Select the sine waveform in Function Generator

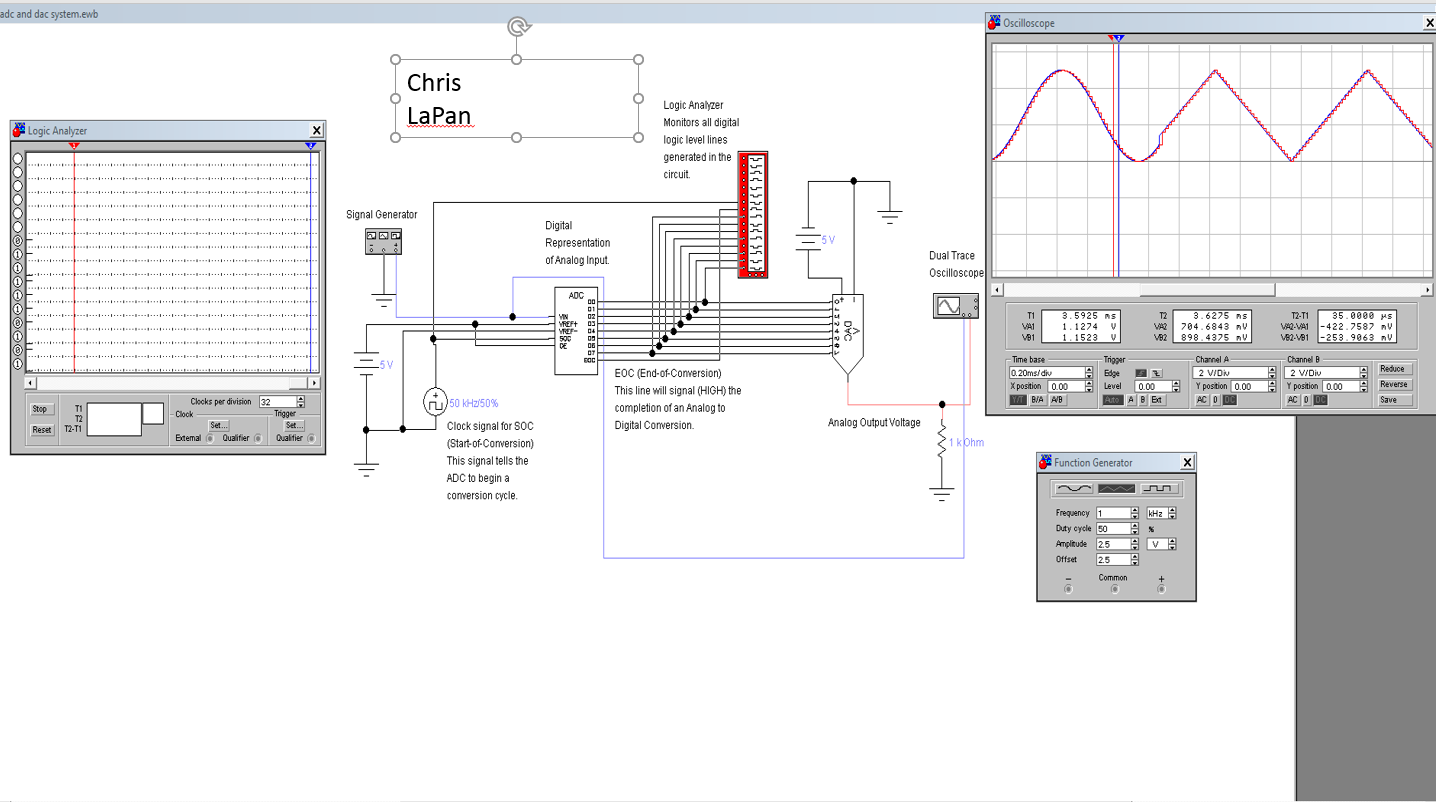1074,489
